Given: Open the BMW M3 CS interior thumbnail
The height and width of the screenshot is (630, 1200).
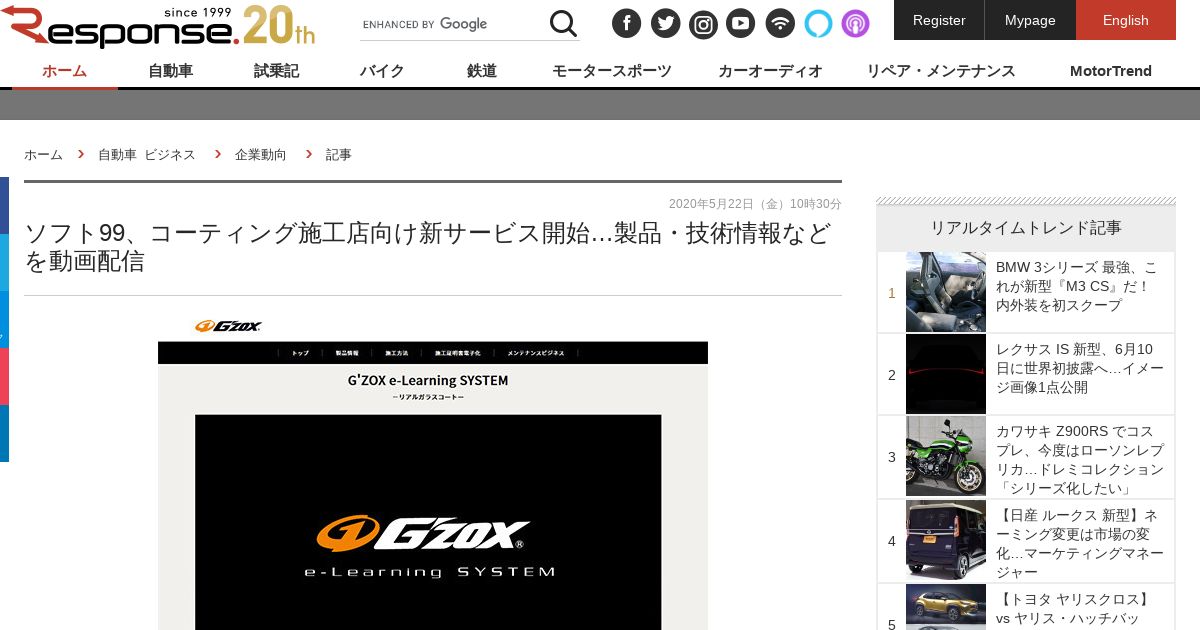Looking at the screenshot, I should pyautogui.click(x=946, y=292).
